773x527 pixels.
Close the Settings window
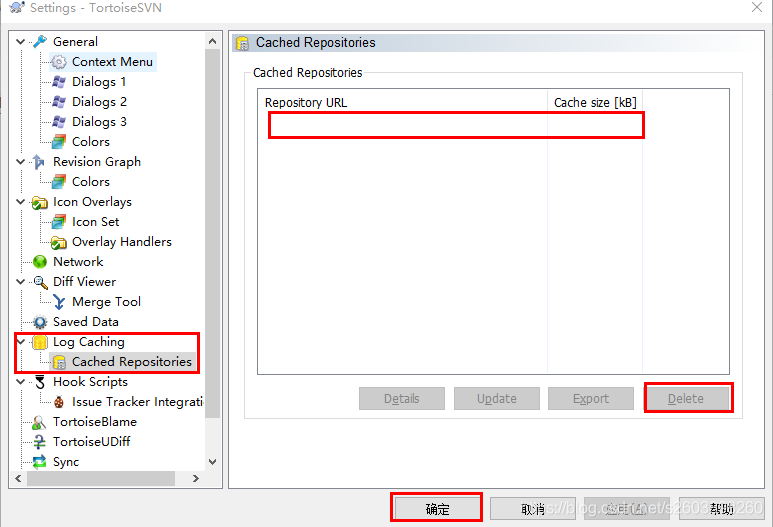tap(757, 7)
